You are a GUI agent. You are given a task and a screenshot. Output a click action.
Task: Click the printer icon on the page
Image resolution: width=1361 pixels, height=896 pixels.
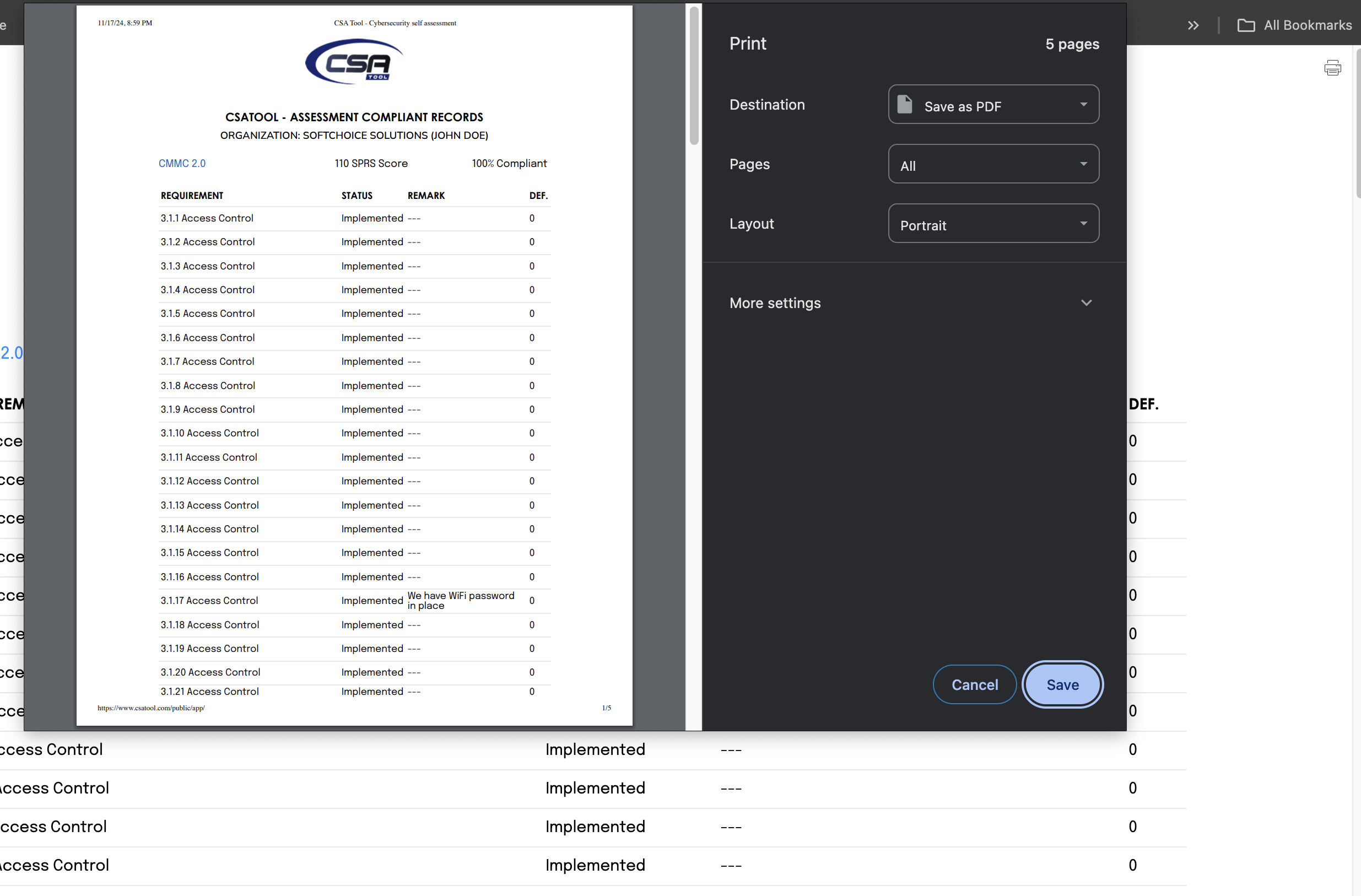[1332, 68]
